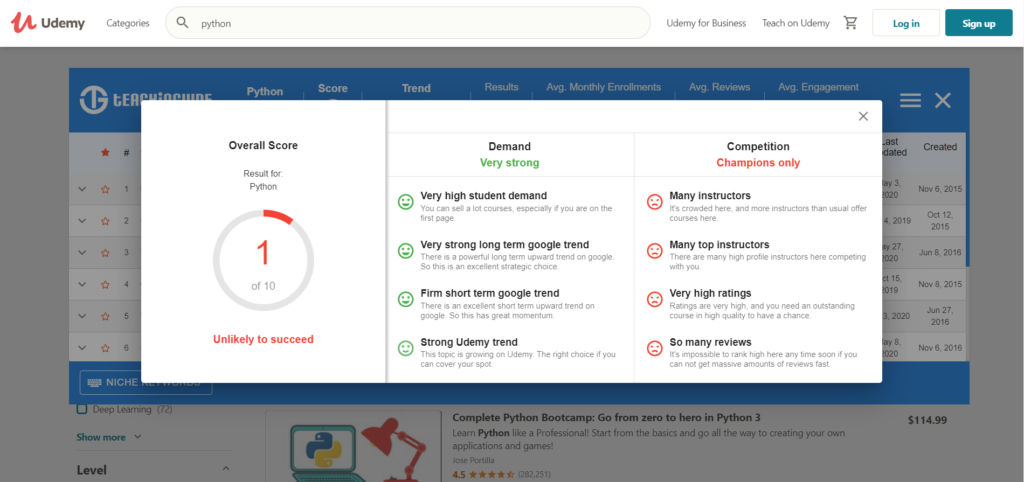This screenshot has height=482, width=1024.
Task: Expand row 1 chevron
Action: [82, 189]
